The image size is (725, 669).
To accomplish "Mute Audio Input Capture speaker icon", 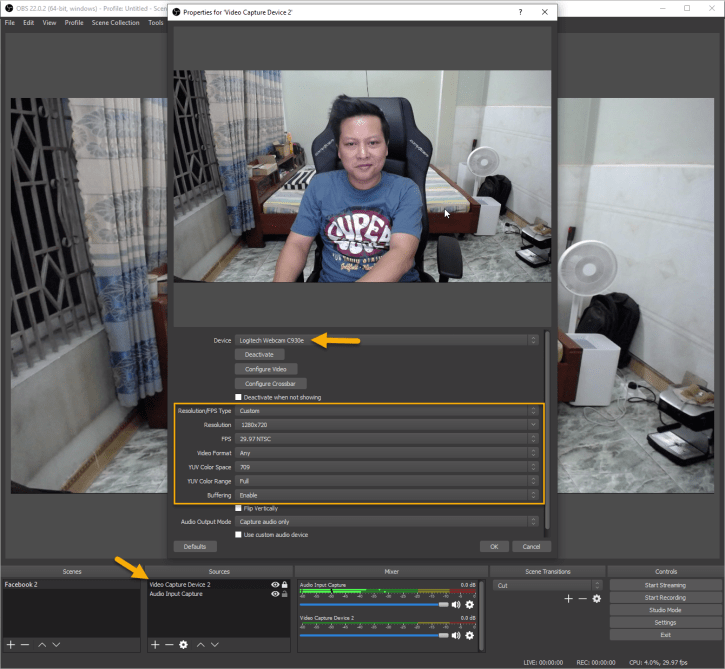I will 457,604.
